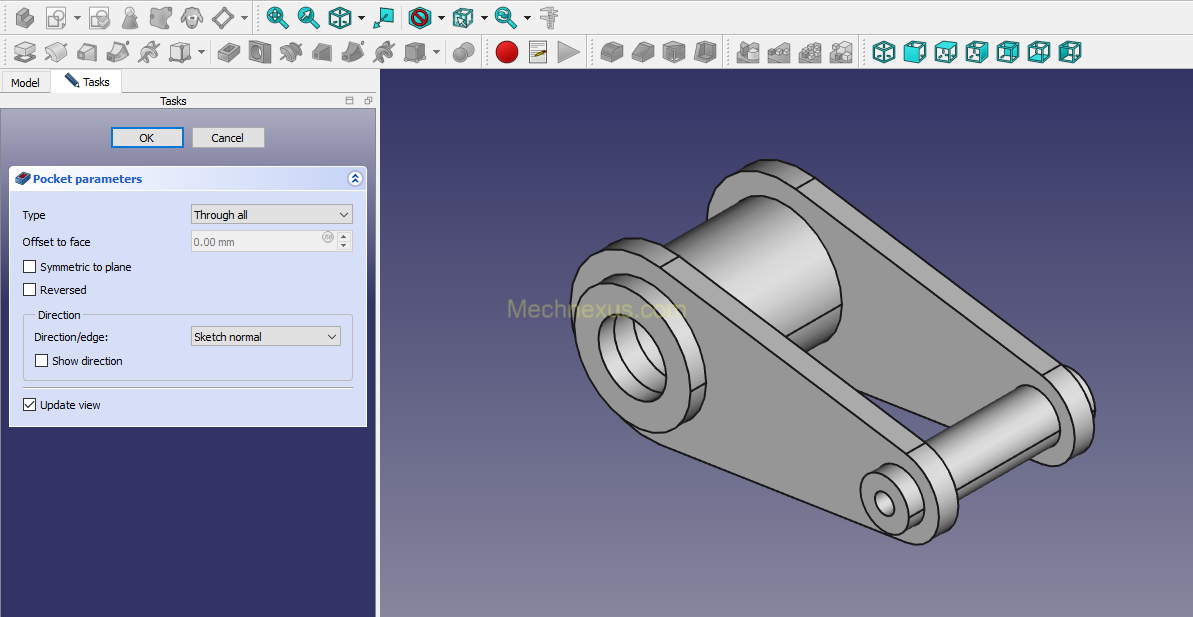Click the Fit All zoom icon

277,17
